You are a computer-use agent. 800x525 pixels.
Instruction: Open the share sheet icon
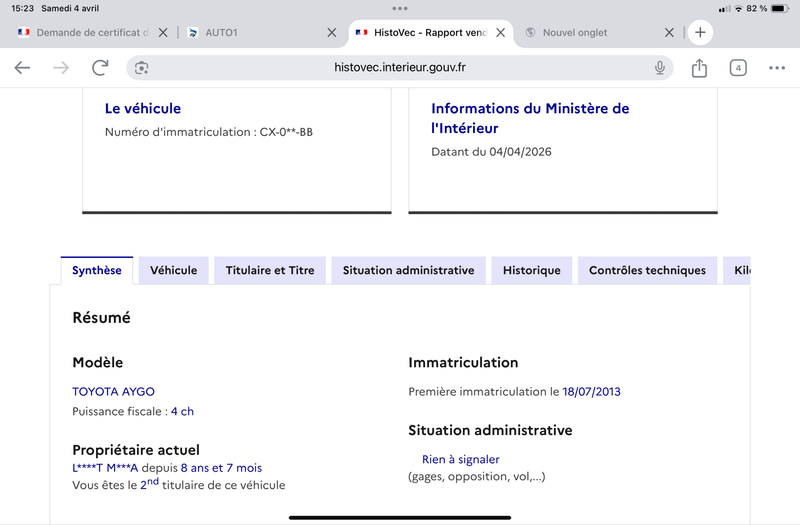[x=699, y=68]
